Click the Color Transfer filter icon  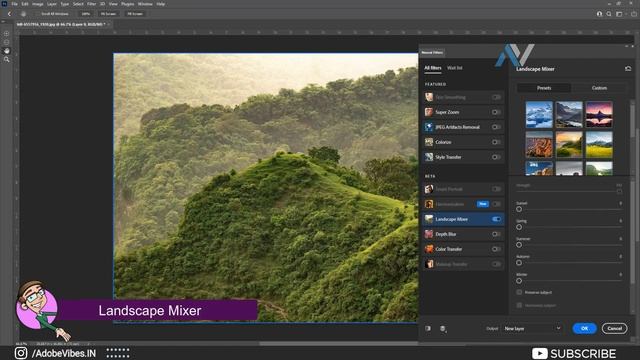click(x=429, y=249)
